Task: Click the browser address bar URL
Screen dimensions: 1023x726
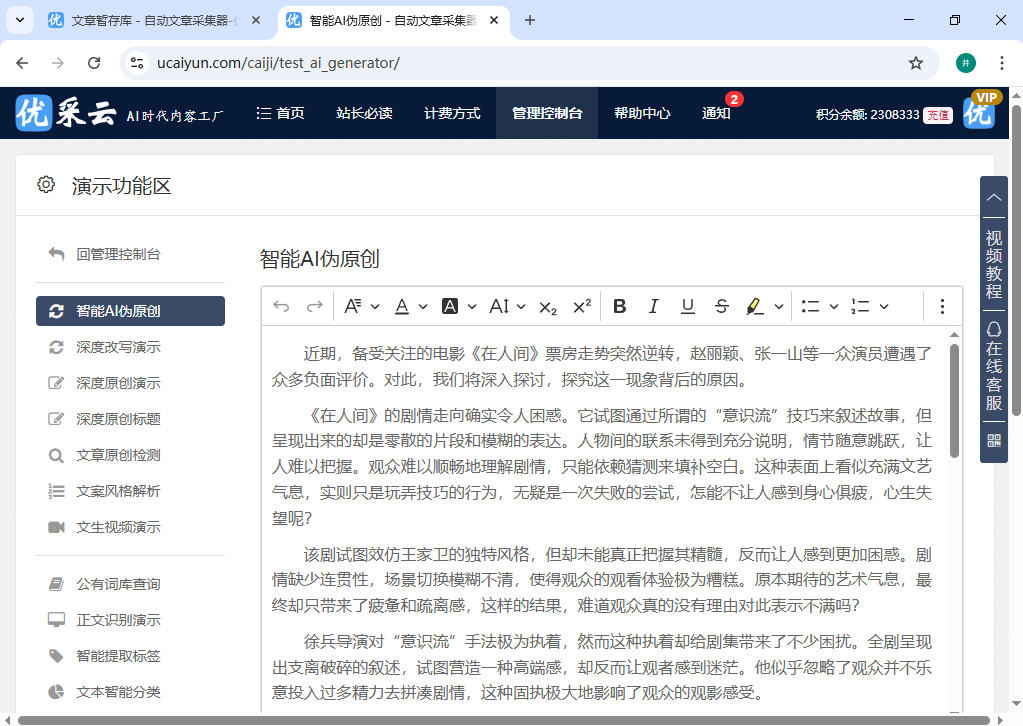Action: pyautogui.click(x=278, y=63)
